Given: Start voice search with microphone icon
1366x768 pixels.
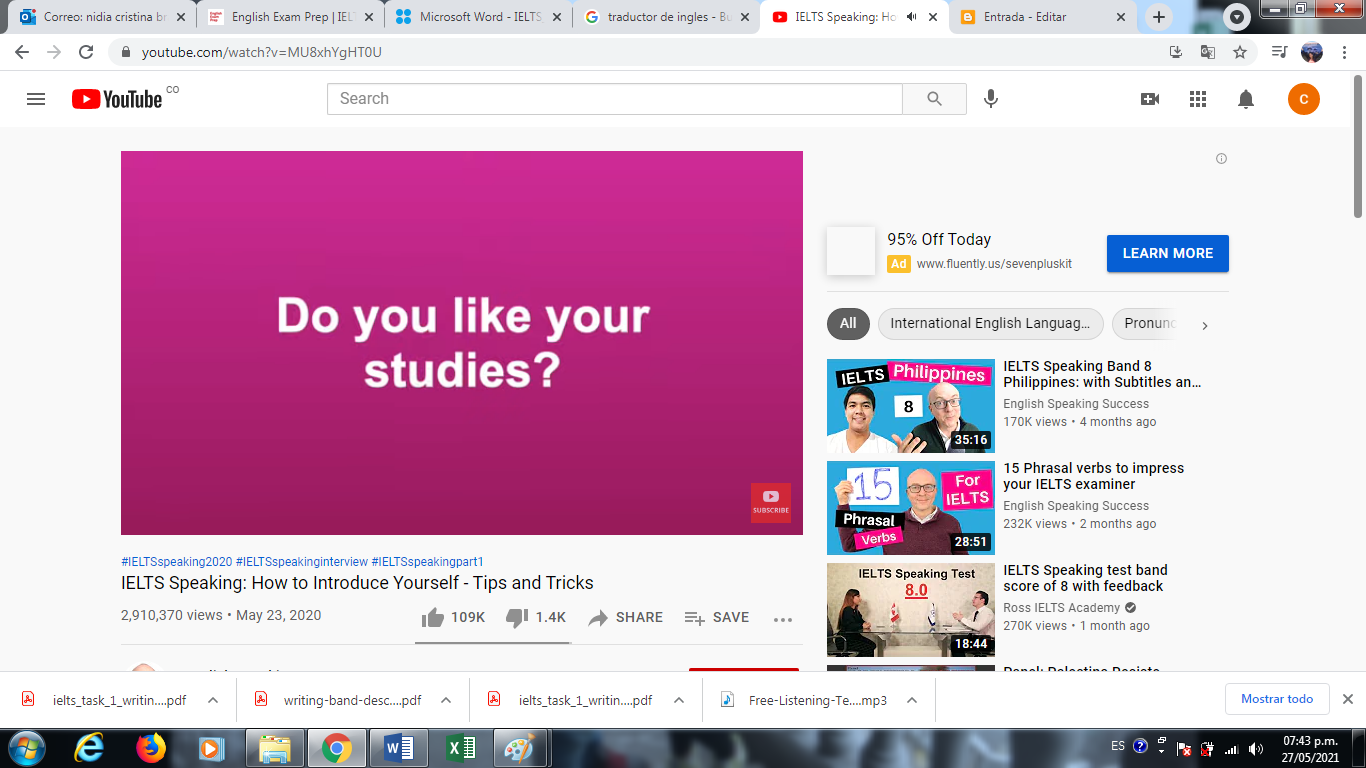Looking at the screenshot, I should [991, 99].
